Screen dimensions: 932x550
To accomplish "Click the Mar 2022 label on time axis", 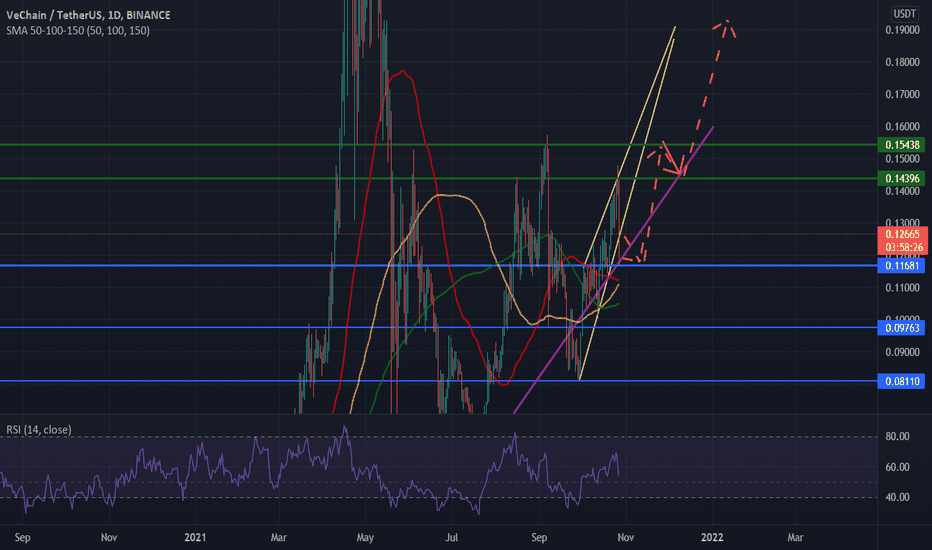I will click(795, 538).
